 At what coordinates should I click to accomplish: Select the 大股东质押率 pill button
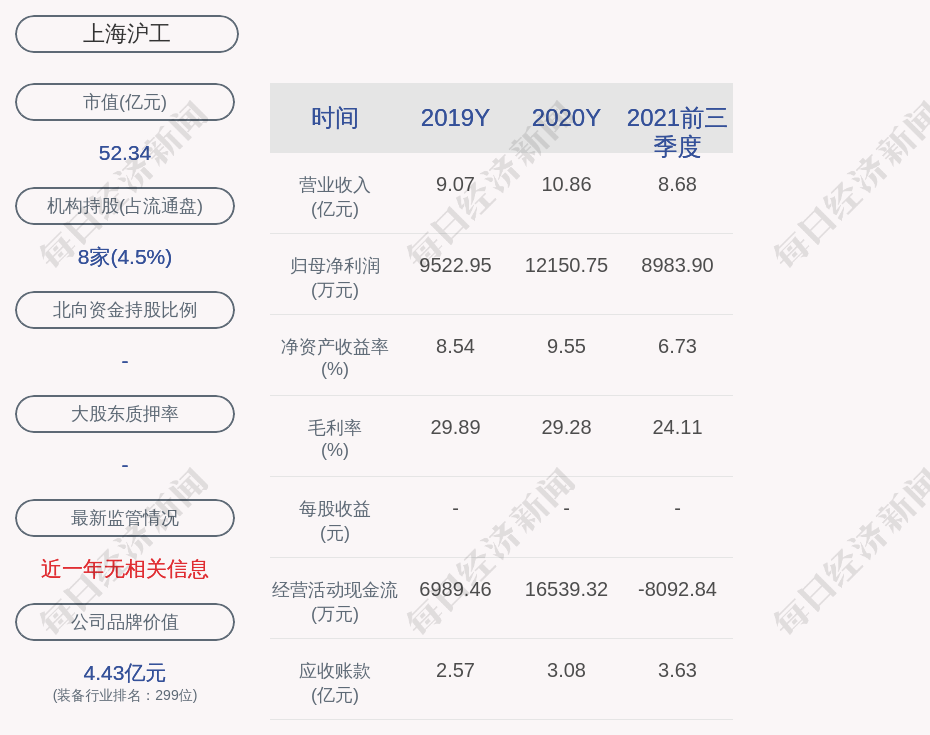[125, 414]
